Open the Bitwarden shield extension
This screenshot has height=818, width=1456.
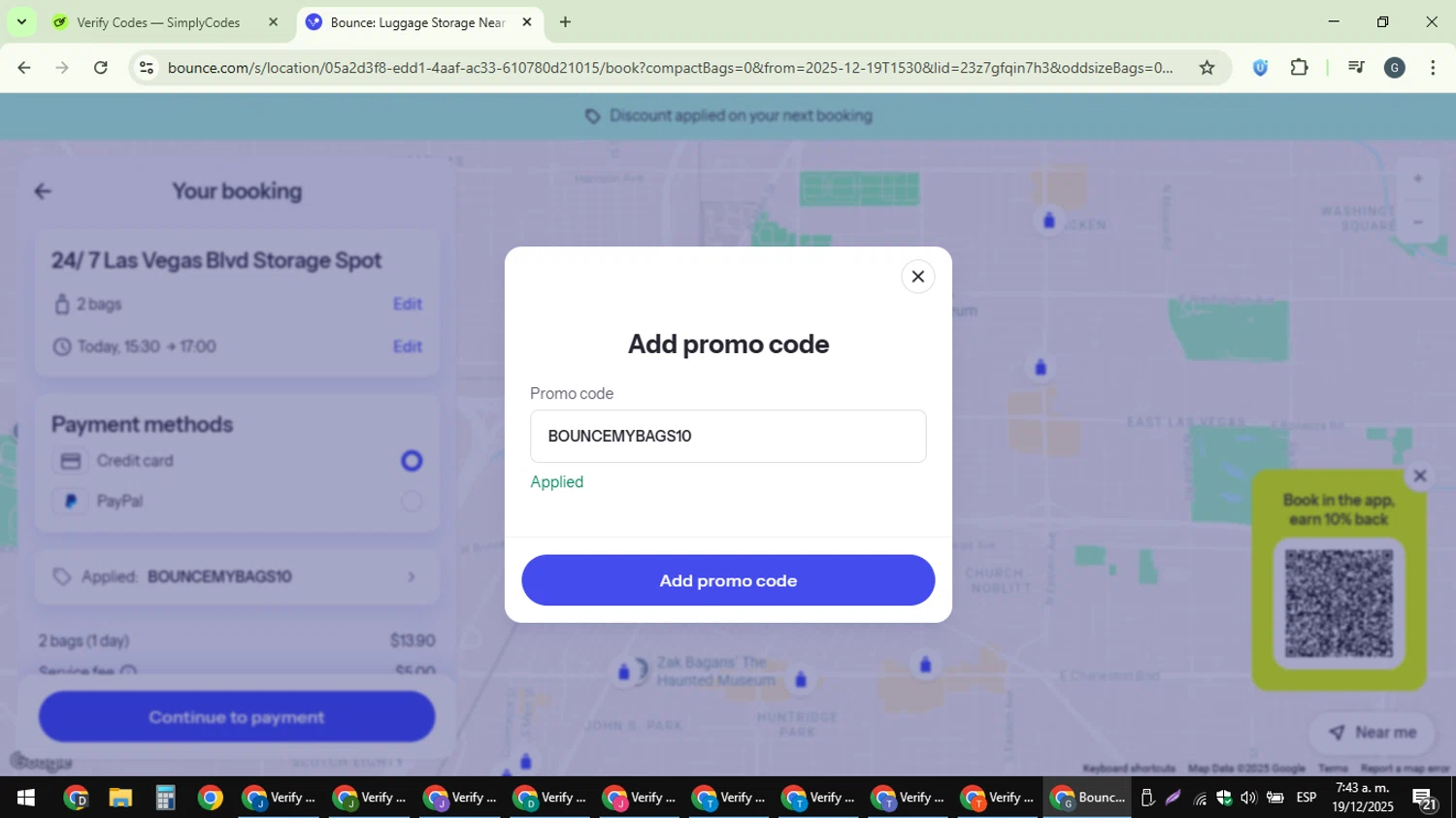pos(1260,68)
